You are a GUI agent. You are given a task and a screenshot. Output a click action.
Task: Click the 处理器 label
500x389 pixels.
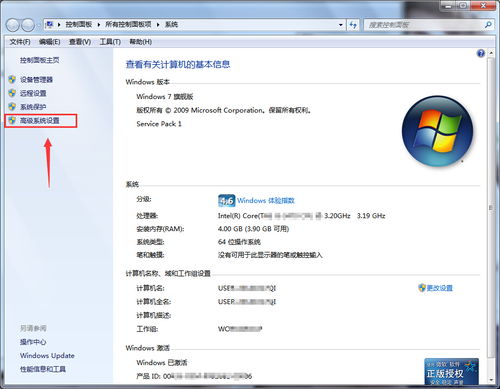pos(147,216)
